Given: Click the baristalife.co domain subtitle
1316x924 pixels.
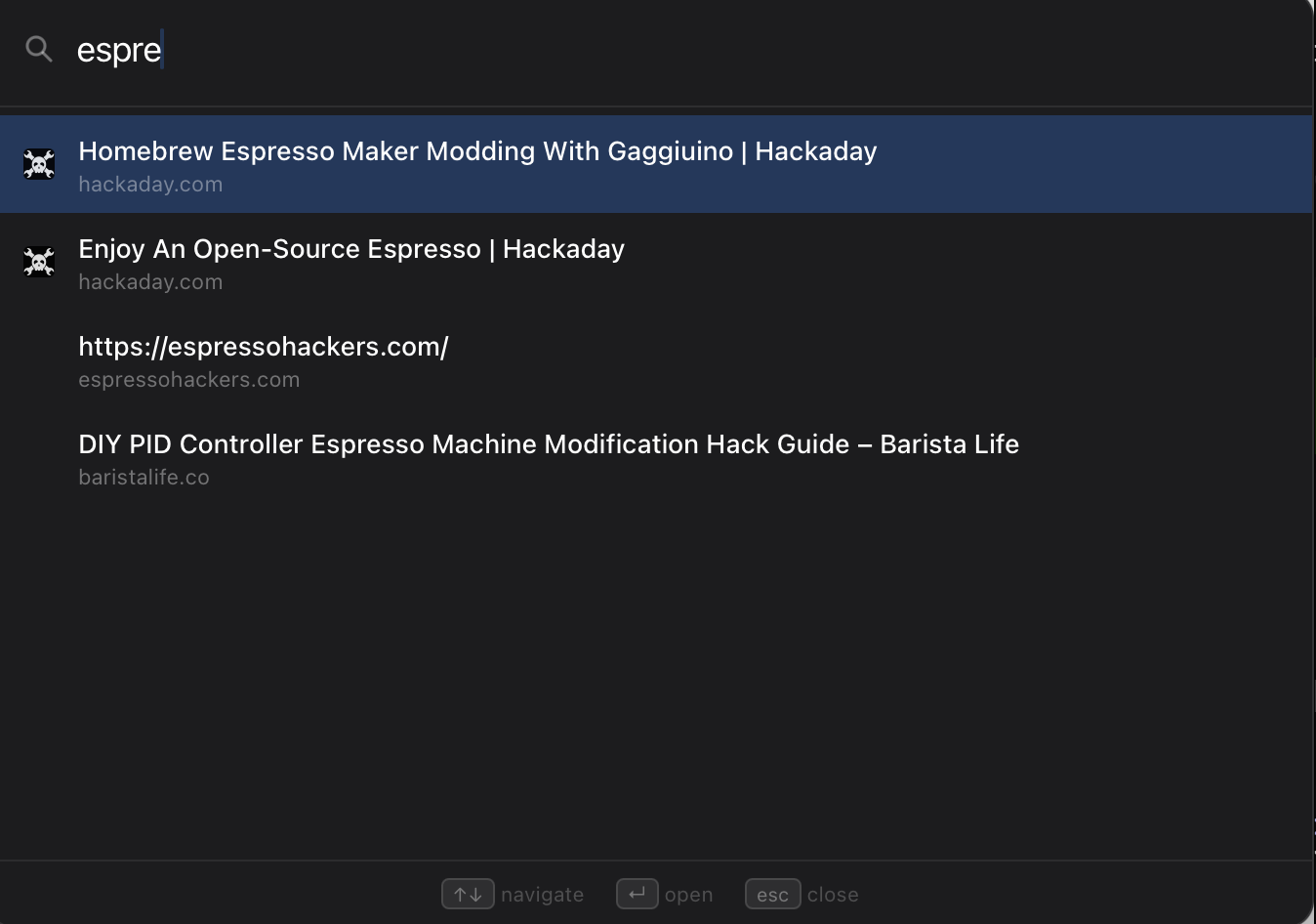Looking at the screenshot, I should [144, 478].
